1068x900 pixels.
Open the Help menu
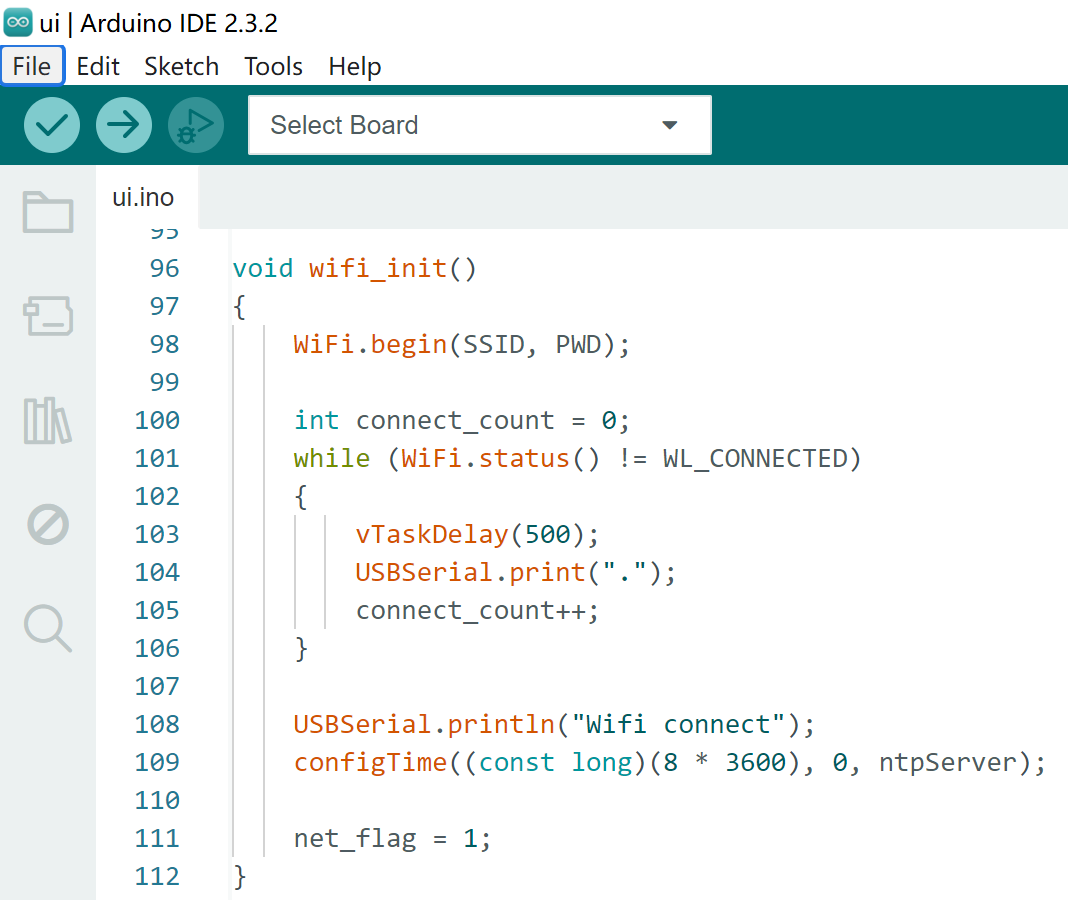(355, 66)
